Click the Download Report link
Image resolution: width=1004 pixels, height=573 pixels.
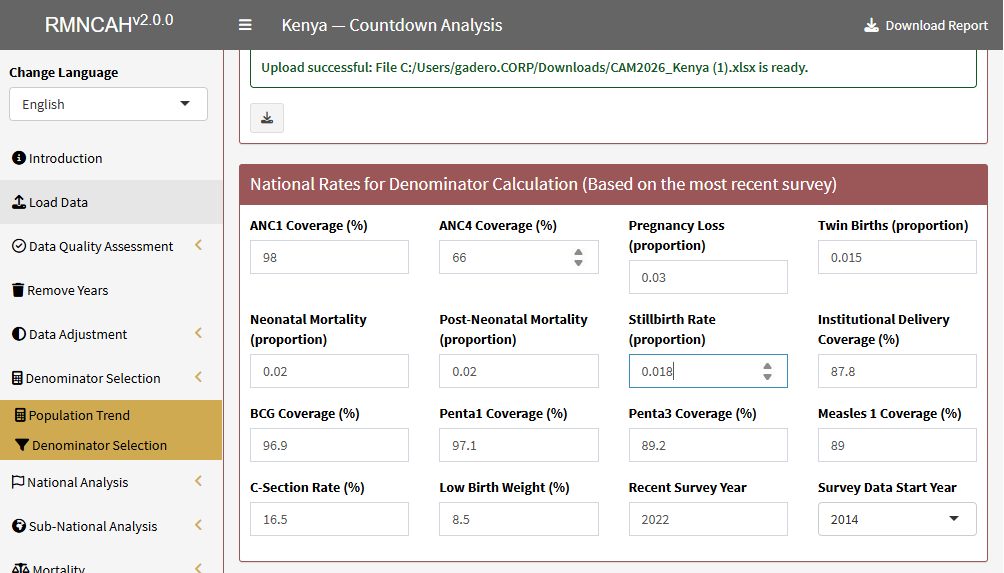click(926, 26)
